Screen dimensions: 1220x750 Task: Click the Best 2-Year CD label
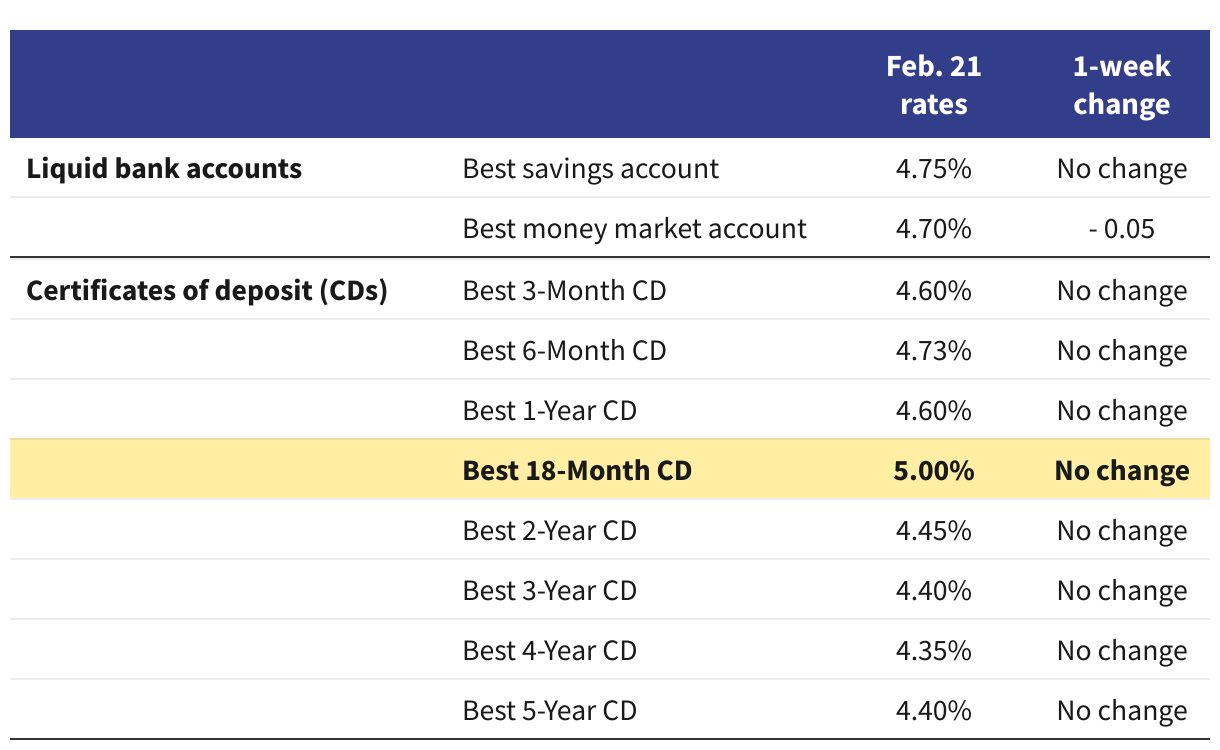click(549, 530)
